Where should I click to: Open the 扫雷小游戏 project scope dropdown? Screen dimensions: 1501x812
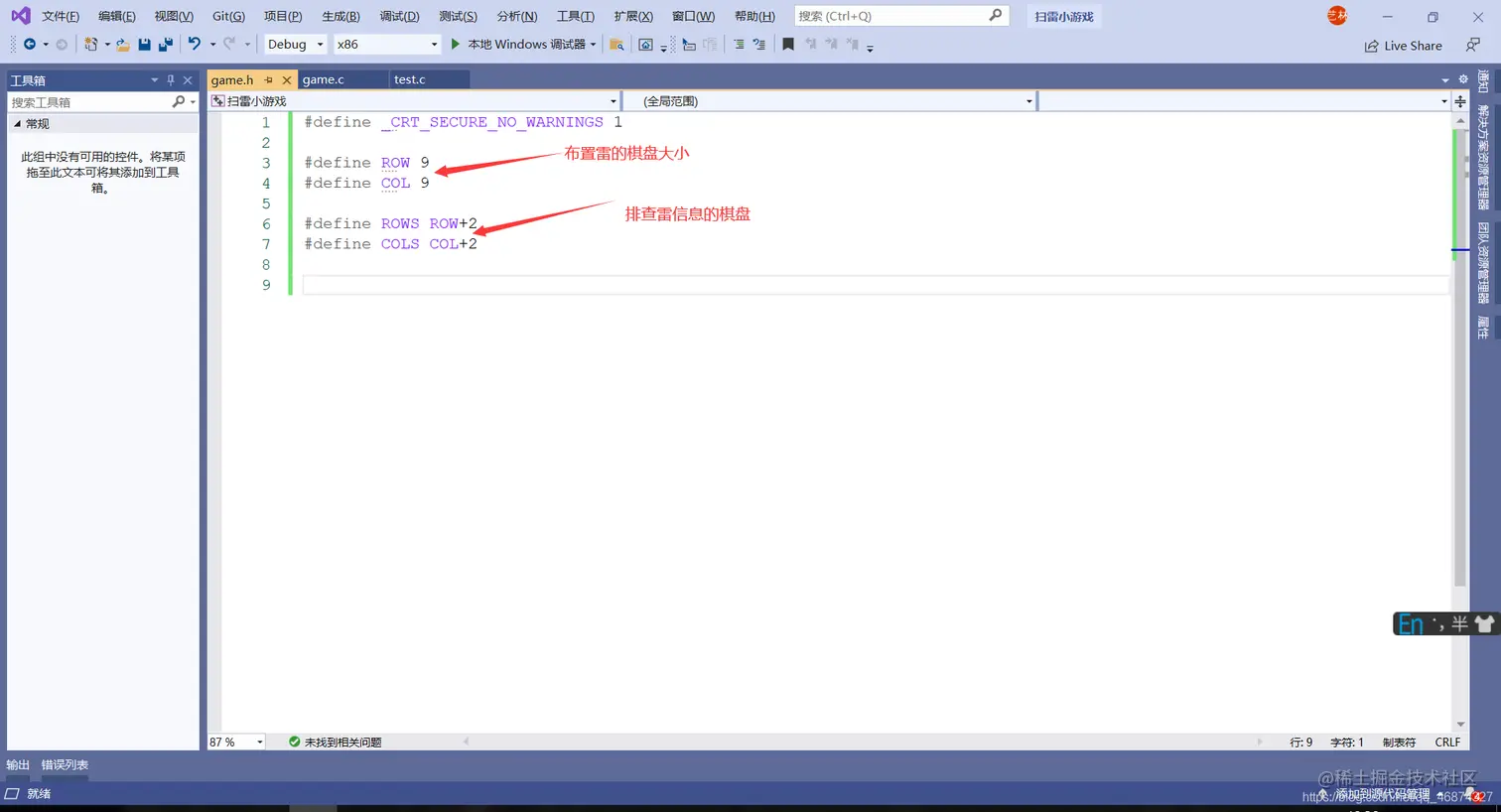click(414, 101)
